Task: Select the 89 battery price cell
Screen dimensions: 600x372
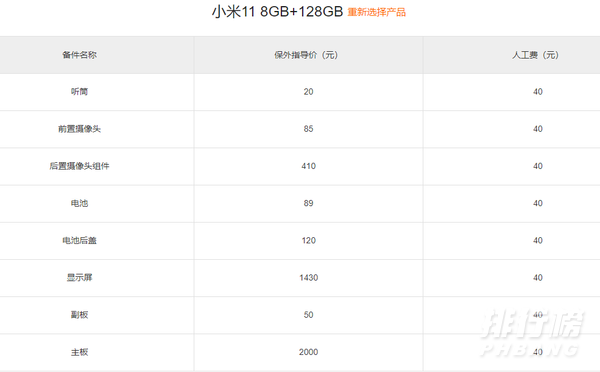Action: [309, 203]
